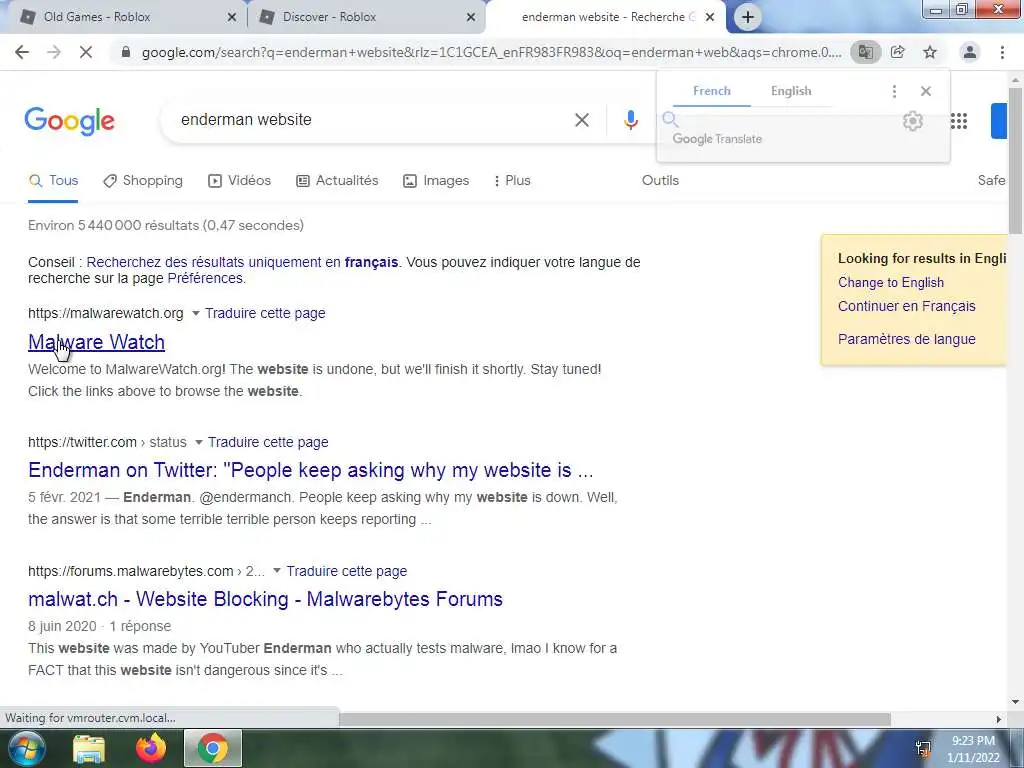
Task: Click Recherchez des résultats uniquement en français
Action: pos(242,263)
